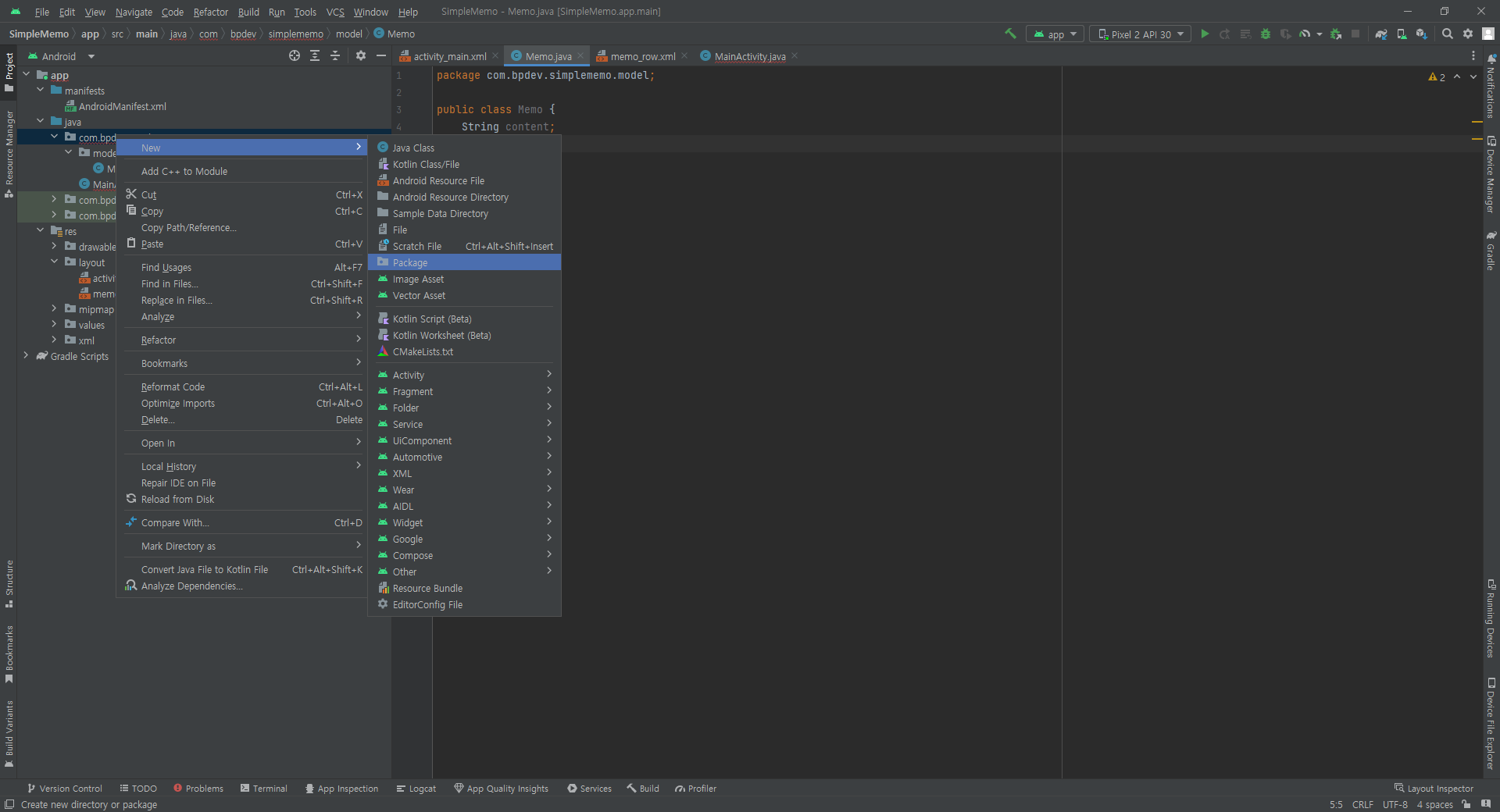Open the Activity submenu
Viewport: 1500px width, 812px height.
coord(464,375)
